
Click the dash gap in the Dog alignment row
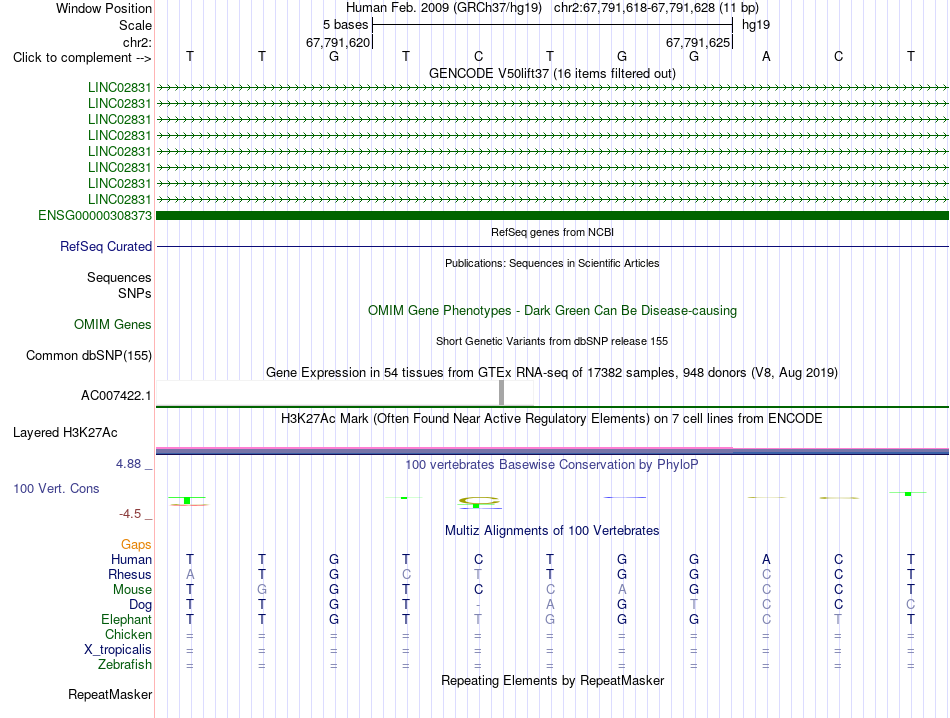(x=478, y=605)
